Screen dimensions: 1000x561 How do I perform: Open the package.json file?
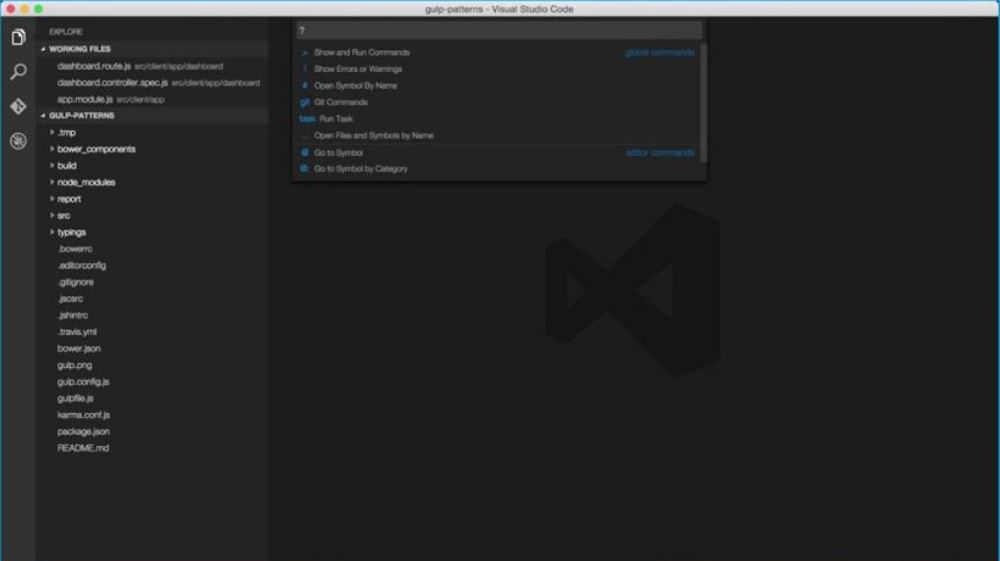[x=83, y=432]
